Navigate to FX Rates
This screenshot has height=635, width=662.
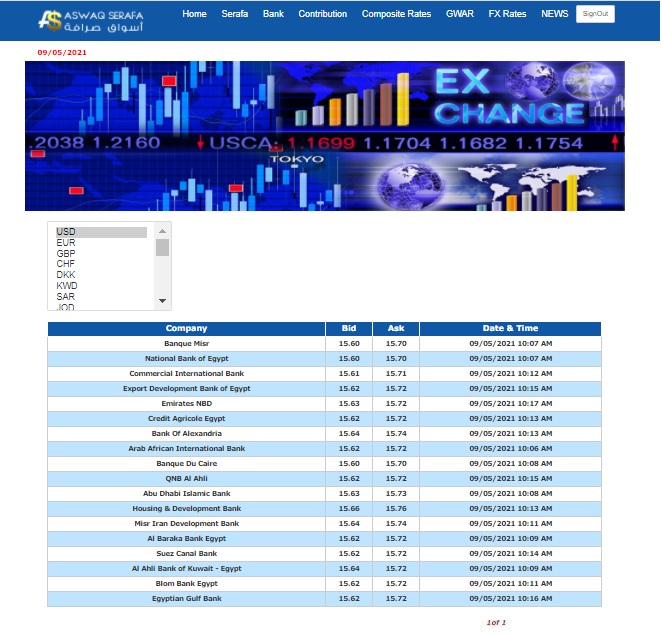point(507,14)
